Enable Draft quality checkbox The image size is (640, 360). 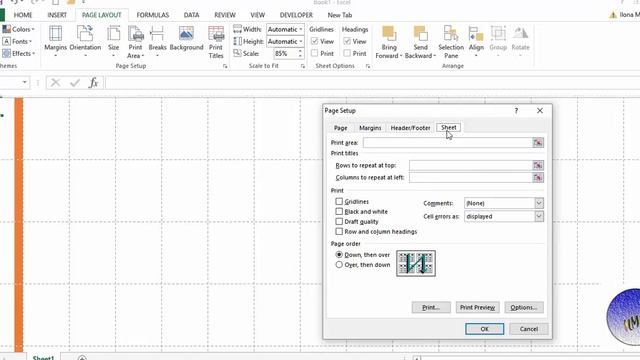(x=339, y=222)
